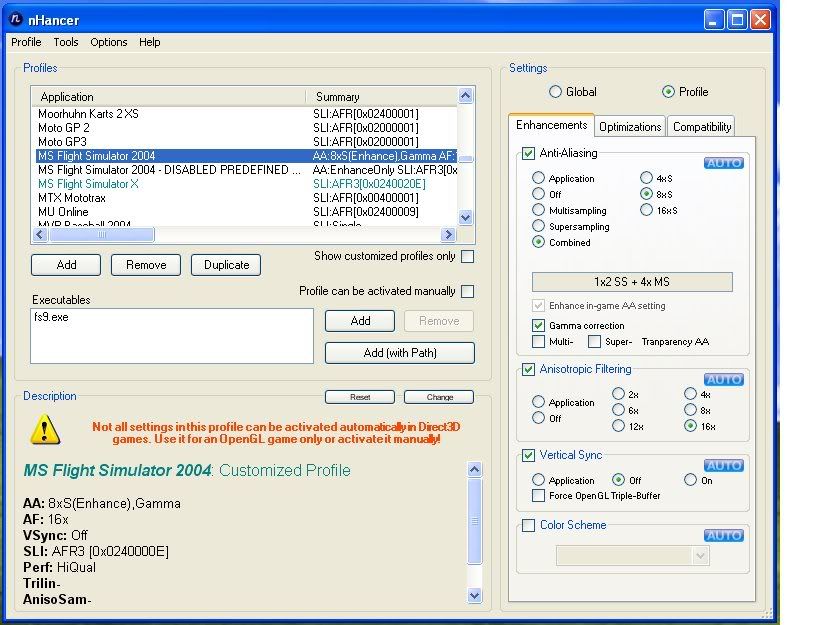This screenshot has height=625, width=840.
Task: Click the nHancer title bar app icon
Action: point(16,19)
